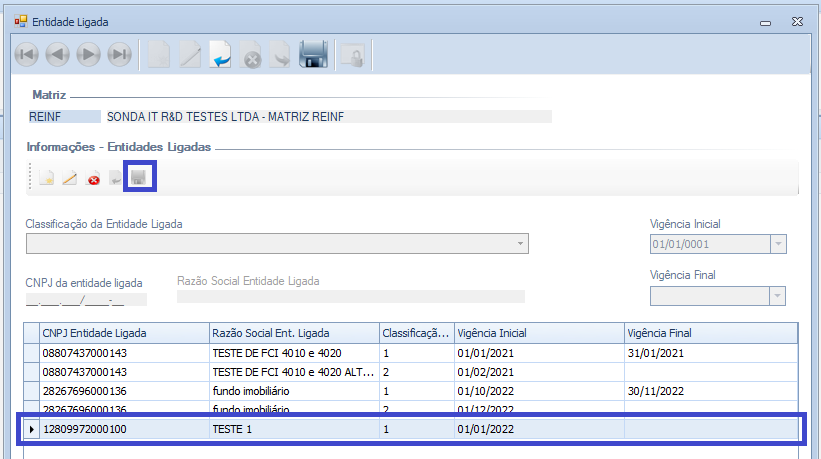Click the padlock icon in main toolbar
Screen dimensions: 821x459
(350, 56)
